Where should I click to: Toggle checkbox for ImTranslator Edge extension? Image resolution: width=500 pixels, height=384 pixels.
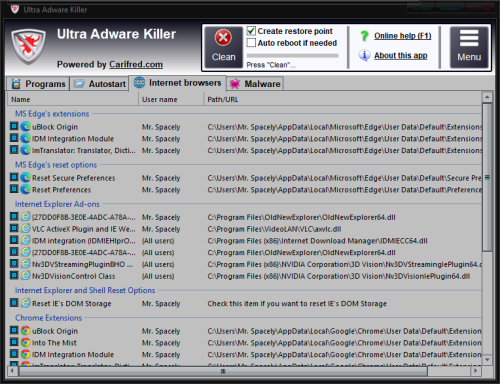[x=14, y=150]
